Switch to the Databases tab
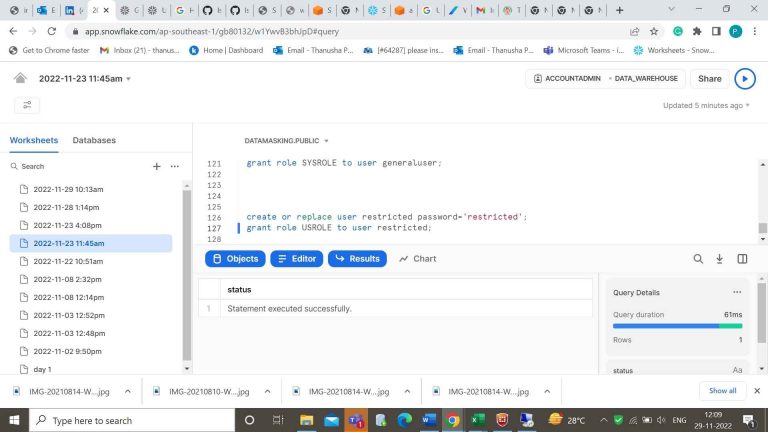768x432 pixels. (x=94, y=141)
